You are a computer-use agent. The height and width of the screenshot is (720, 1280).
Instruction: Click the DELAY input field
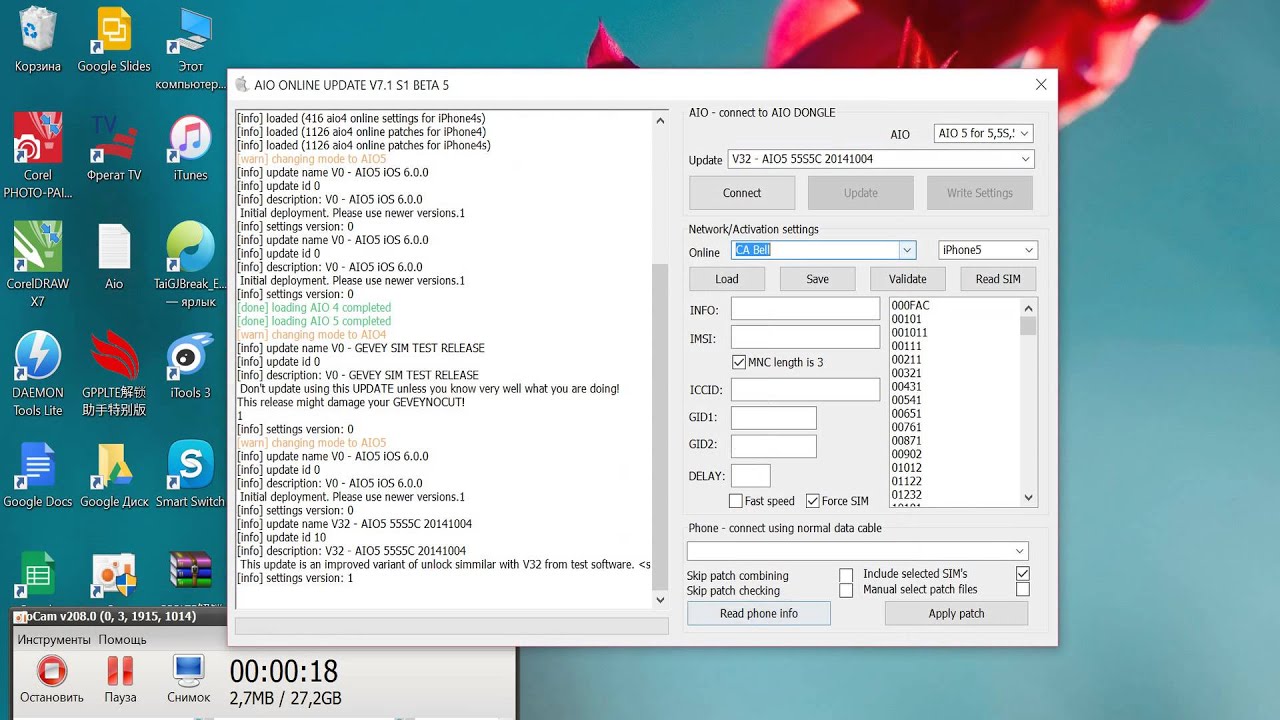[x=751, y=476]
